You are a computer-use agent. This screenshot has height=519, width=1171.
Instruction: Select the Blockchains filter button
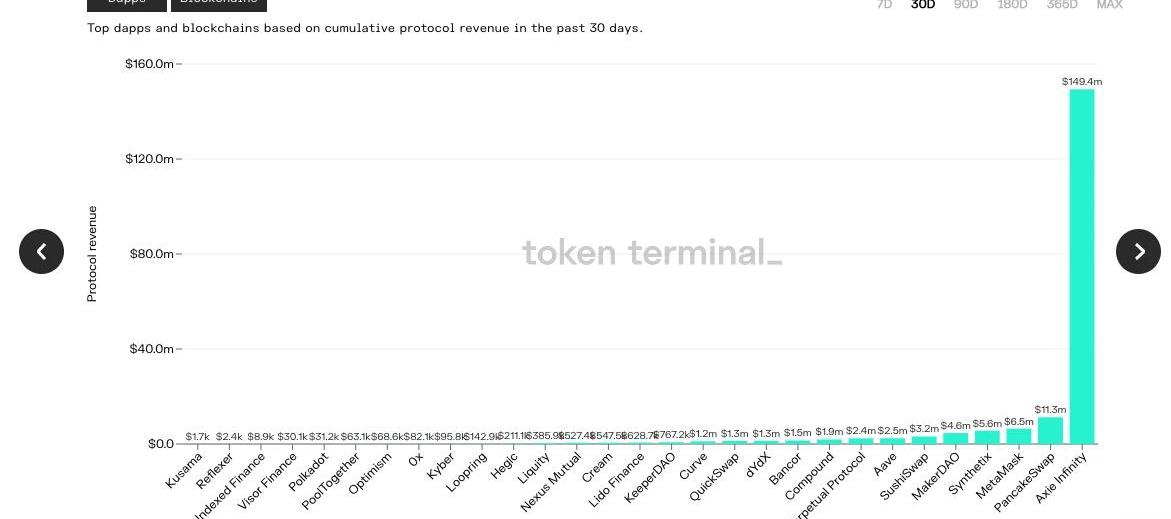(218, 4)
